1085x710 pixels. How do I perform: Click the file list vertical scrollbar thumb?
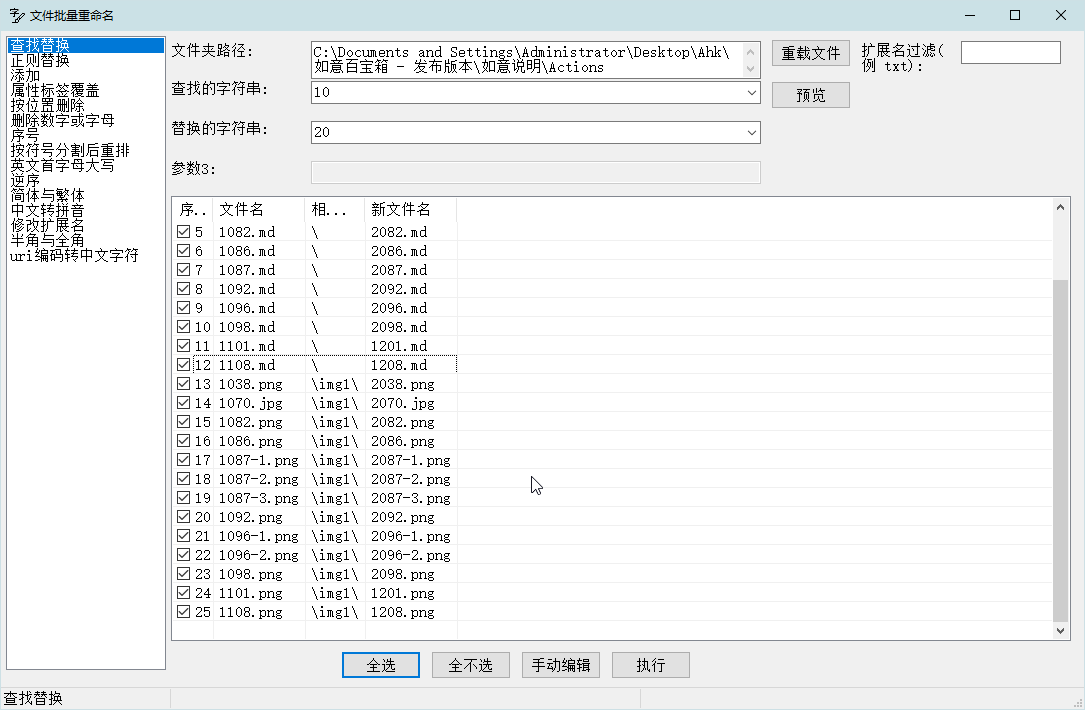1060,450
